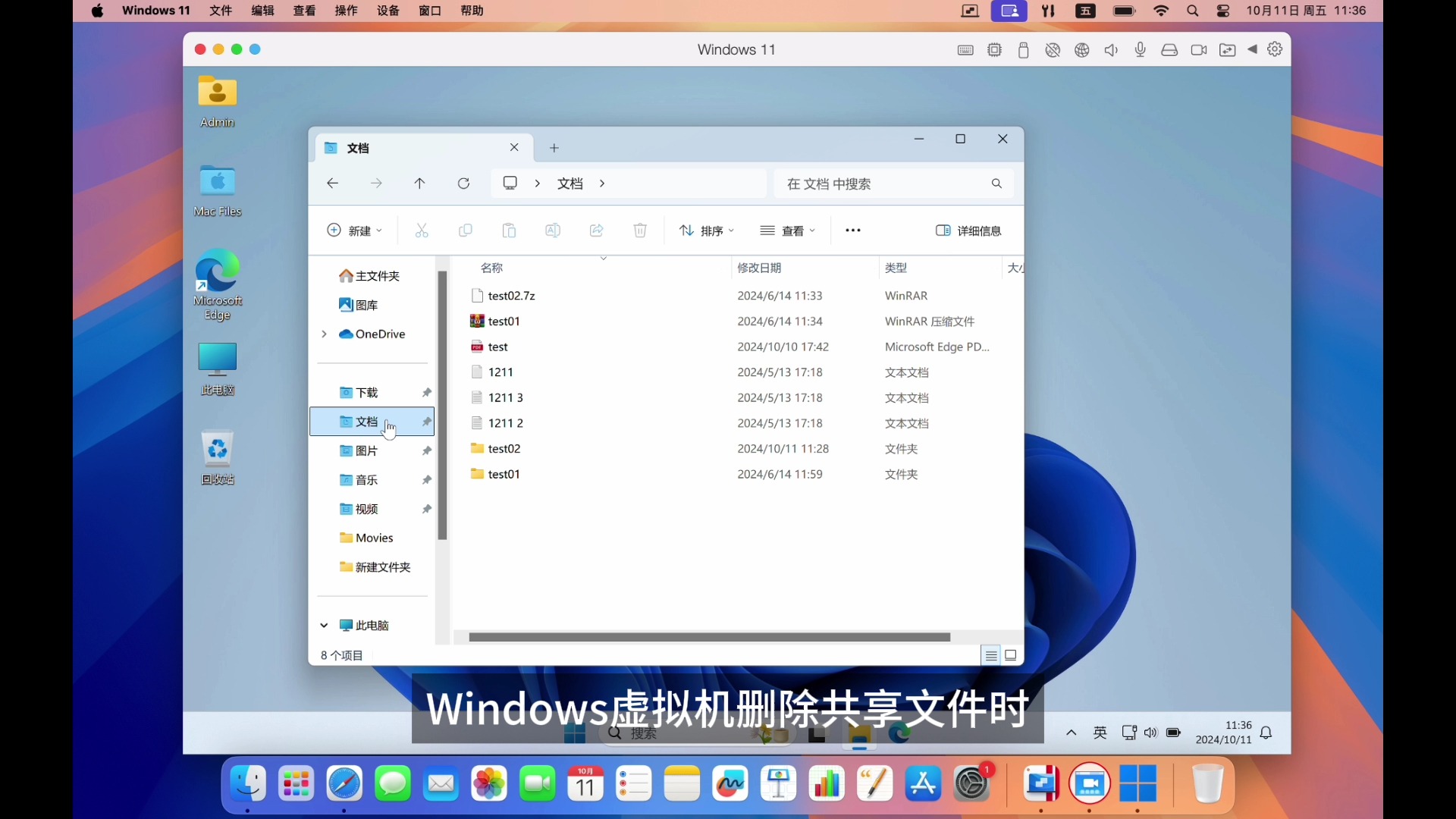1456x819 pixels.
Task: Click the sidebar vertical scrollbar
Action: coord(442,406)
